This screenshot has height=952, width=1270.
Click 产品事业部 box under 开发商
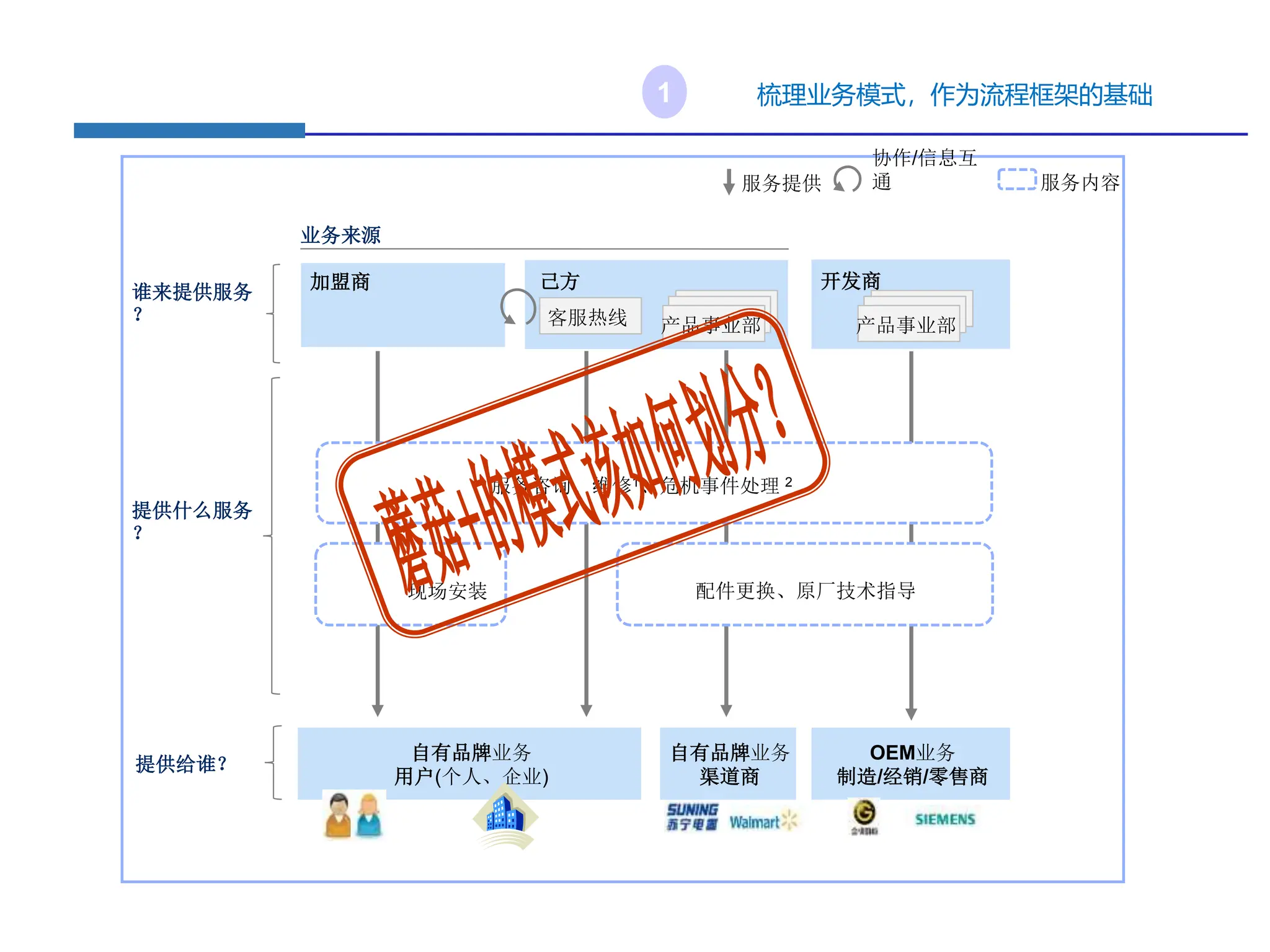(909, 324)
